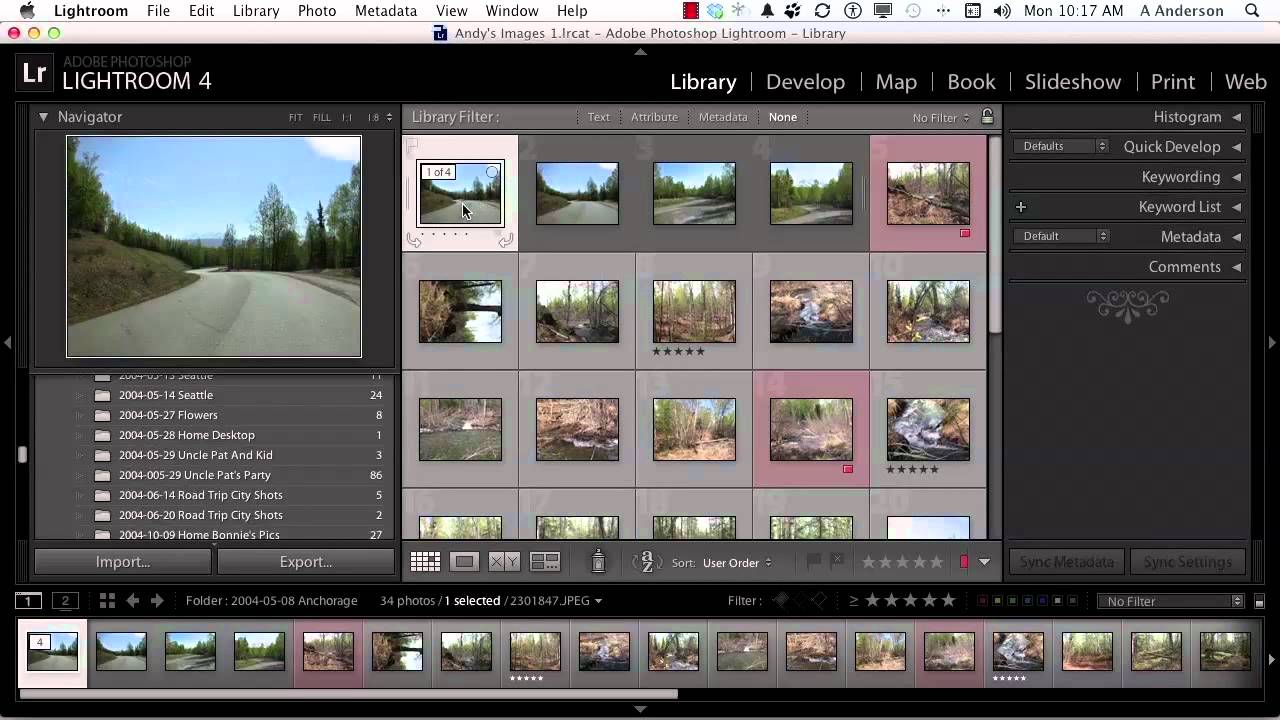Switch to Grid view in toolbar
This screenshot has width=1280, height=720.
425,562
